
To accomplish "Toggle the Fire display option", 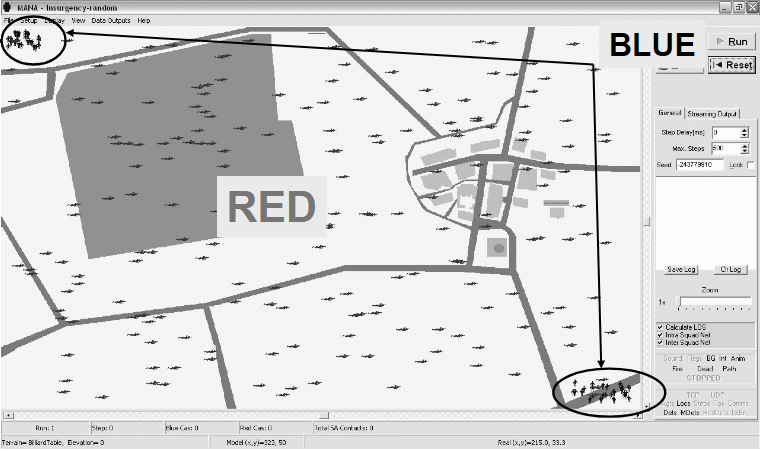I will (677, 369).
